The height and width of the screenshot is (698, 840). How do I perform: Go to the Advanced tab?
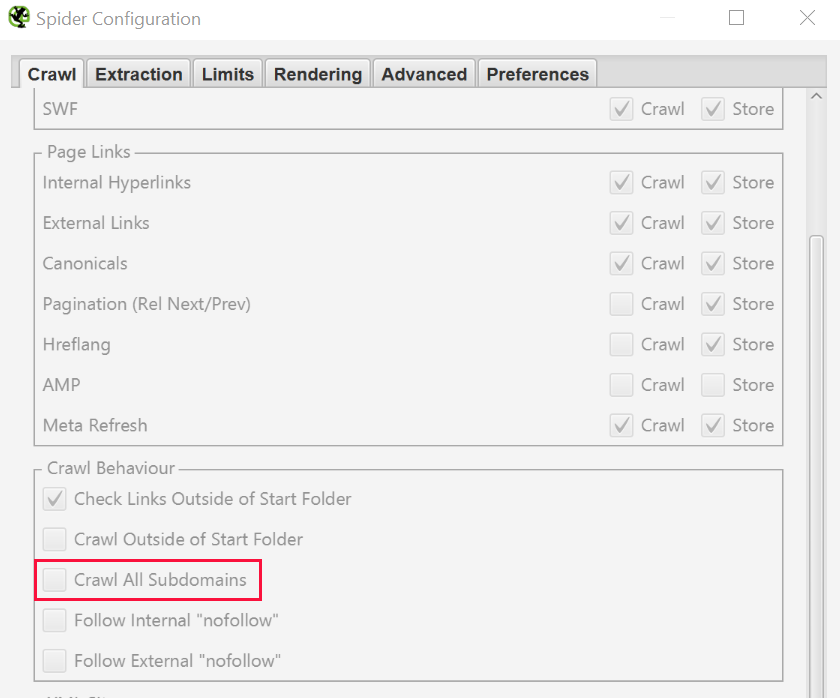tap(424, 74)
